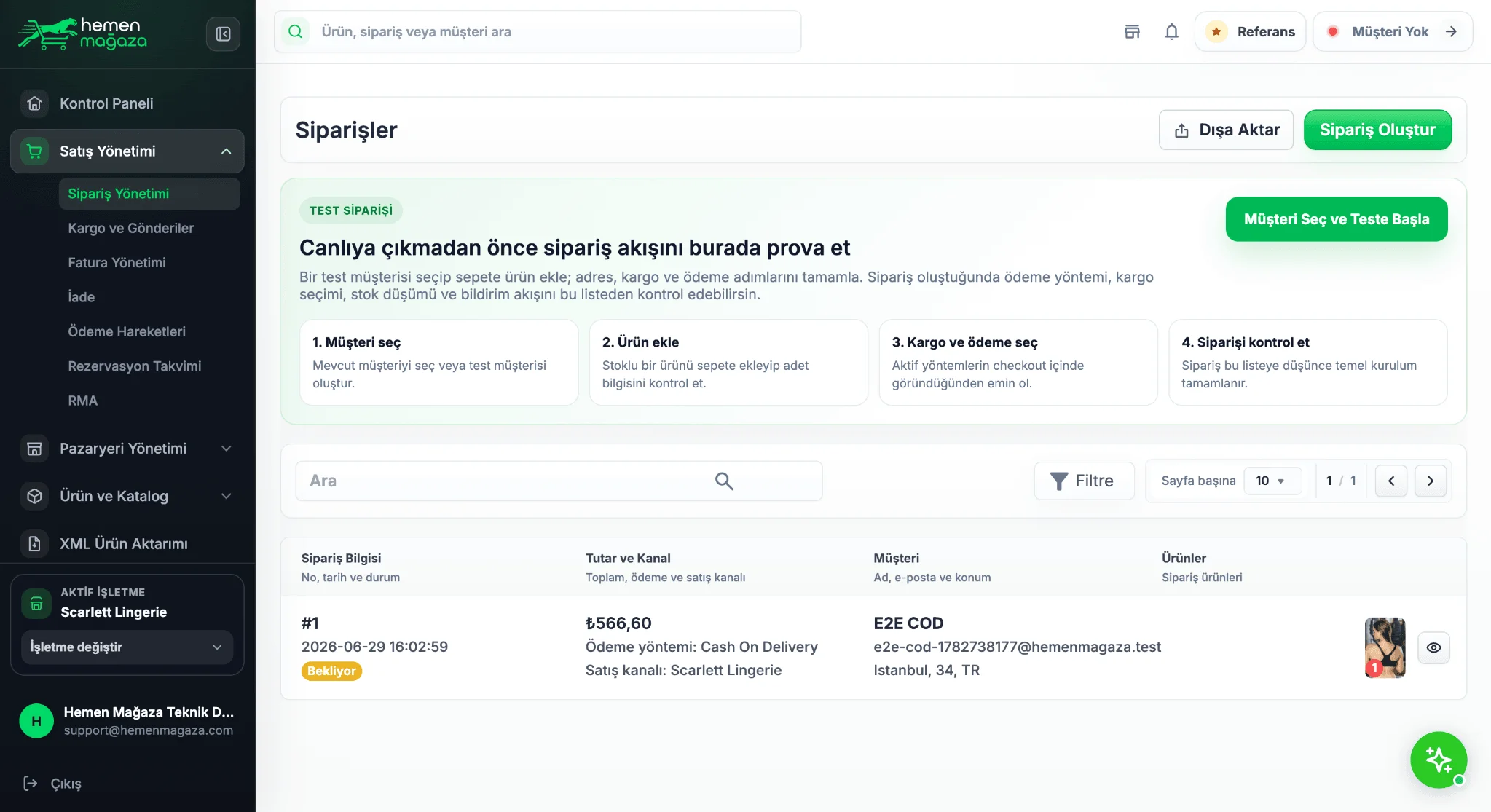Open notifications bell
The height and width of the screenshot is (812, 1491).
(1171, 31)
